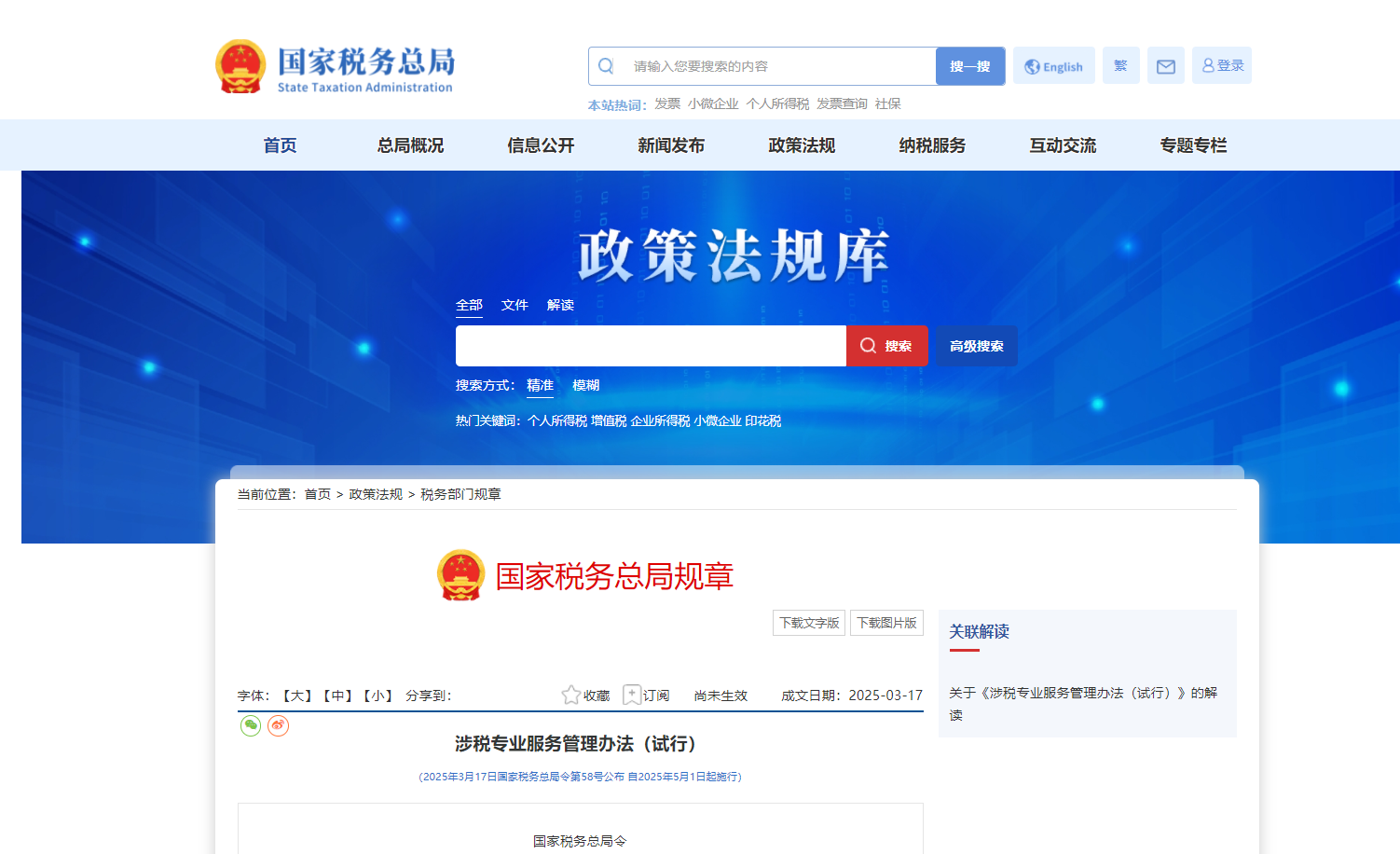
Task: Open 纳税服务 menu
Action: [x=932, y=145]
